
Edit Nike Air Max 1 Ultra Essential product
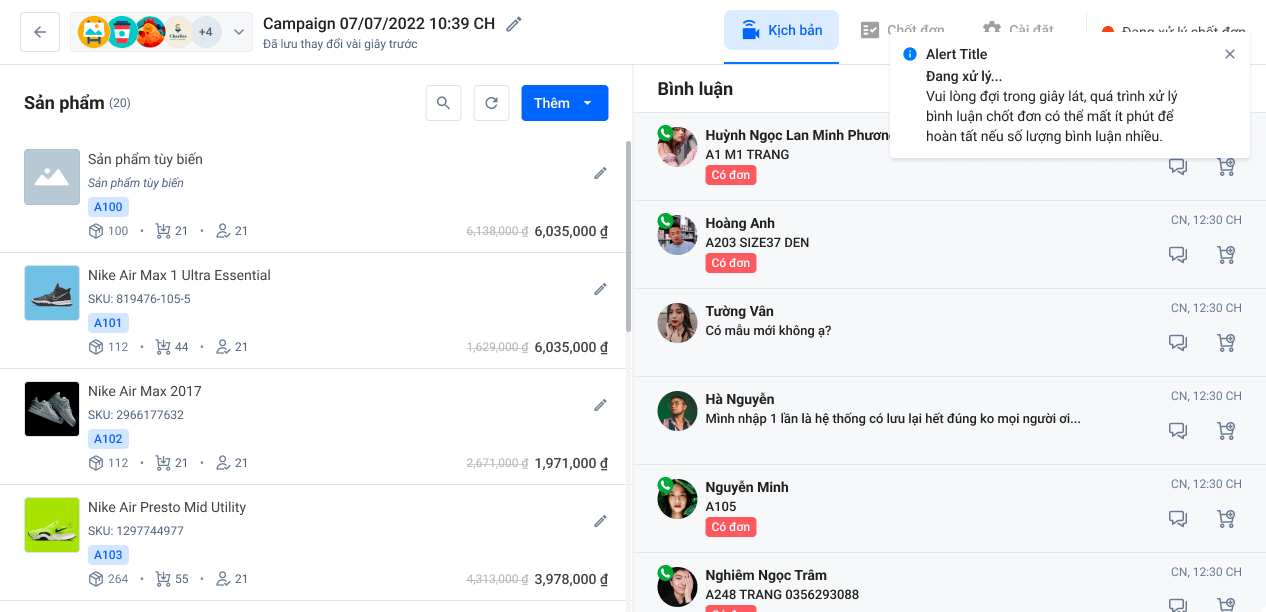600,289
